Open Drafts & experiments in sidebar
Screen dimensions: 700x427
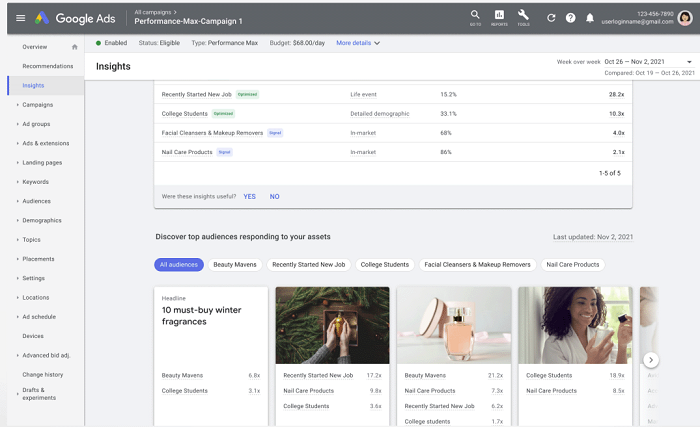39,394
